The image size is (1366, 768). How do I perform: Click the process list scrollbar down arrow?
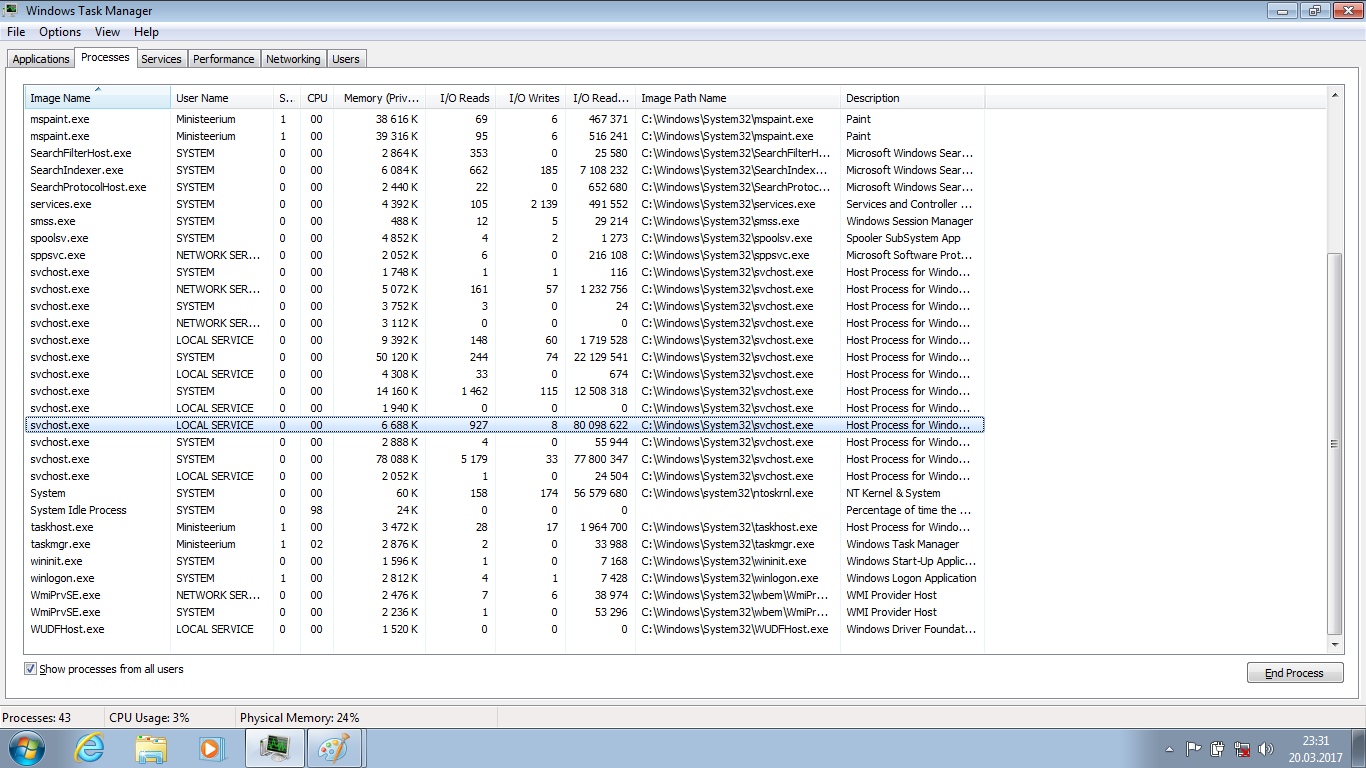(1334, 646)
